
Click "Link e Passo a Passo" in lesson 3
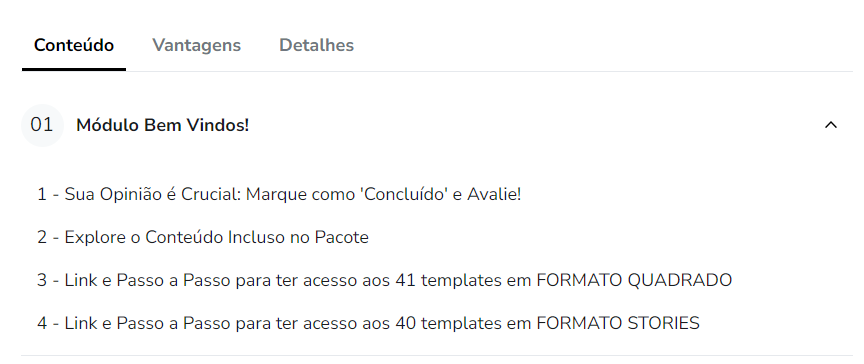(148, 280)
